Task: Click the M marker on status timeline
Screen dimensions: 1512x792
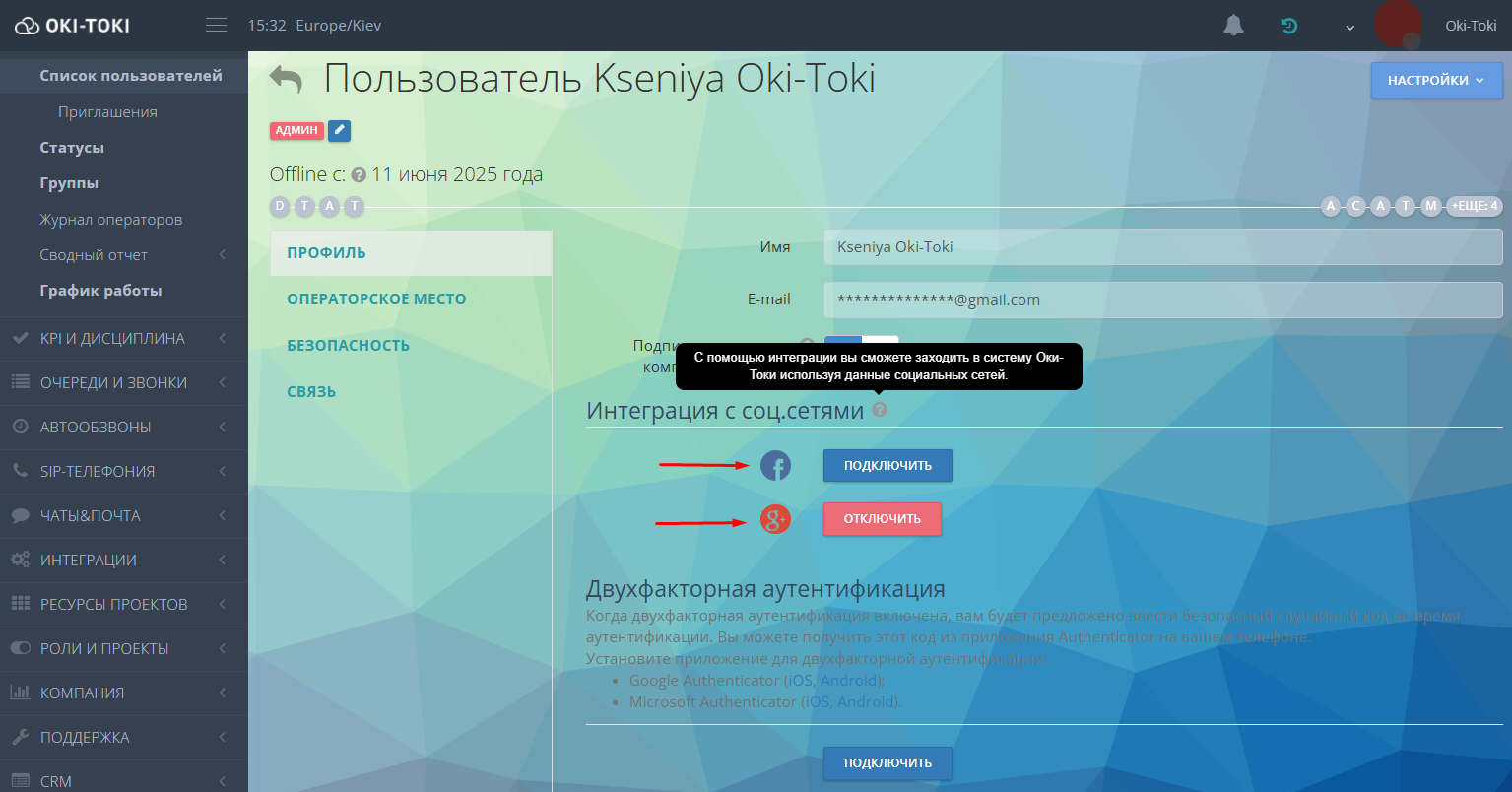Action: [1431, 206]
